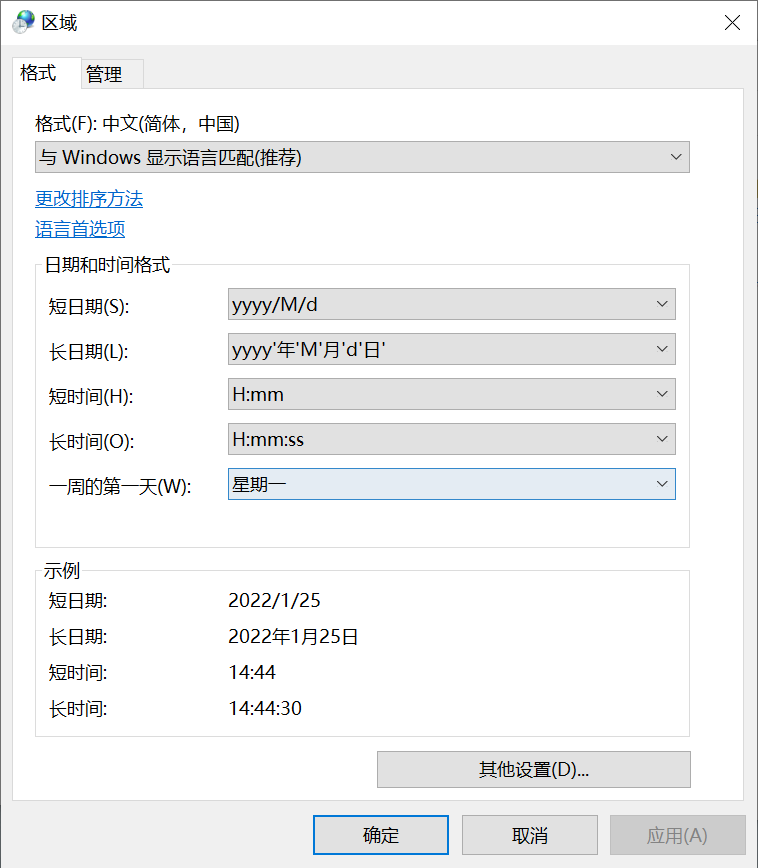
Task: Click the 格式(F): 中文(简体，中国) label
Action: click(x=137, y=123)
